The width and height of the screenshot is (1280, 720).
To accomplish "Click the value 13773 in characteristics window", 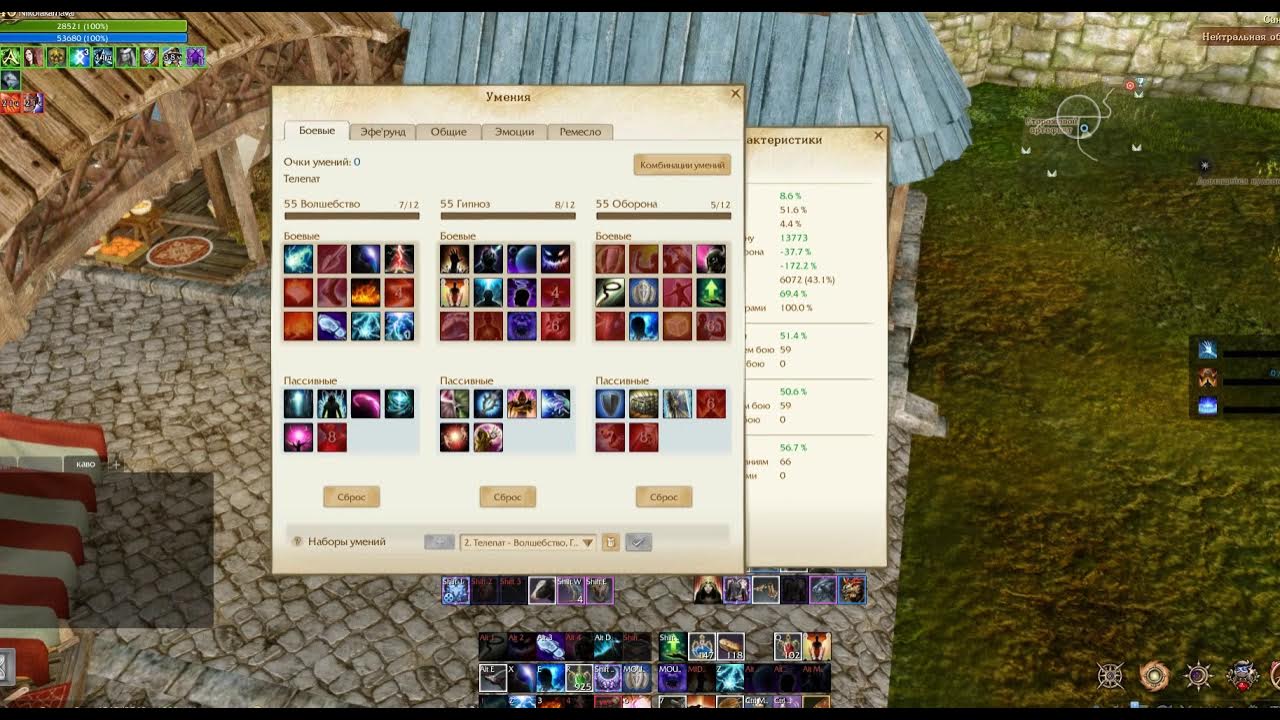I will (x=794, y=238).
